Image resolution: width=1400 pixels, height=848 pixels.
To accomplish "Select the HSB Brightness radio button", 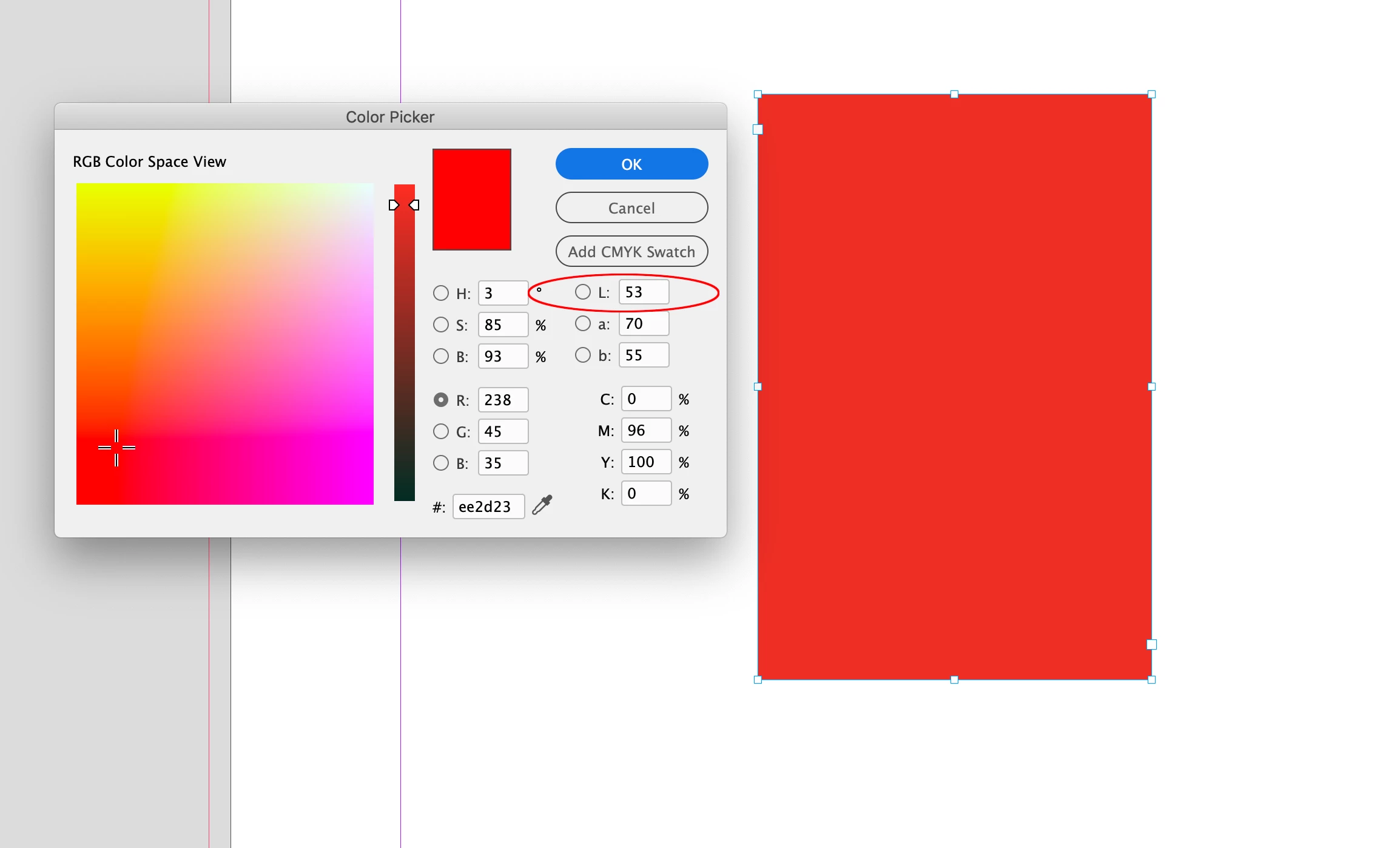I will pos(441,357).
